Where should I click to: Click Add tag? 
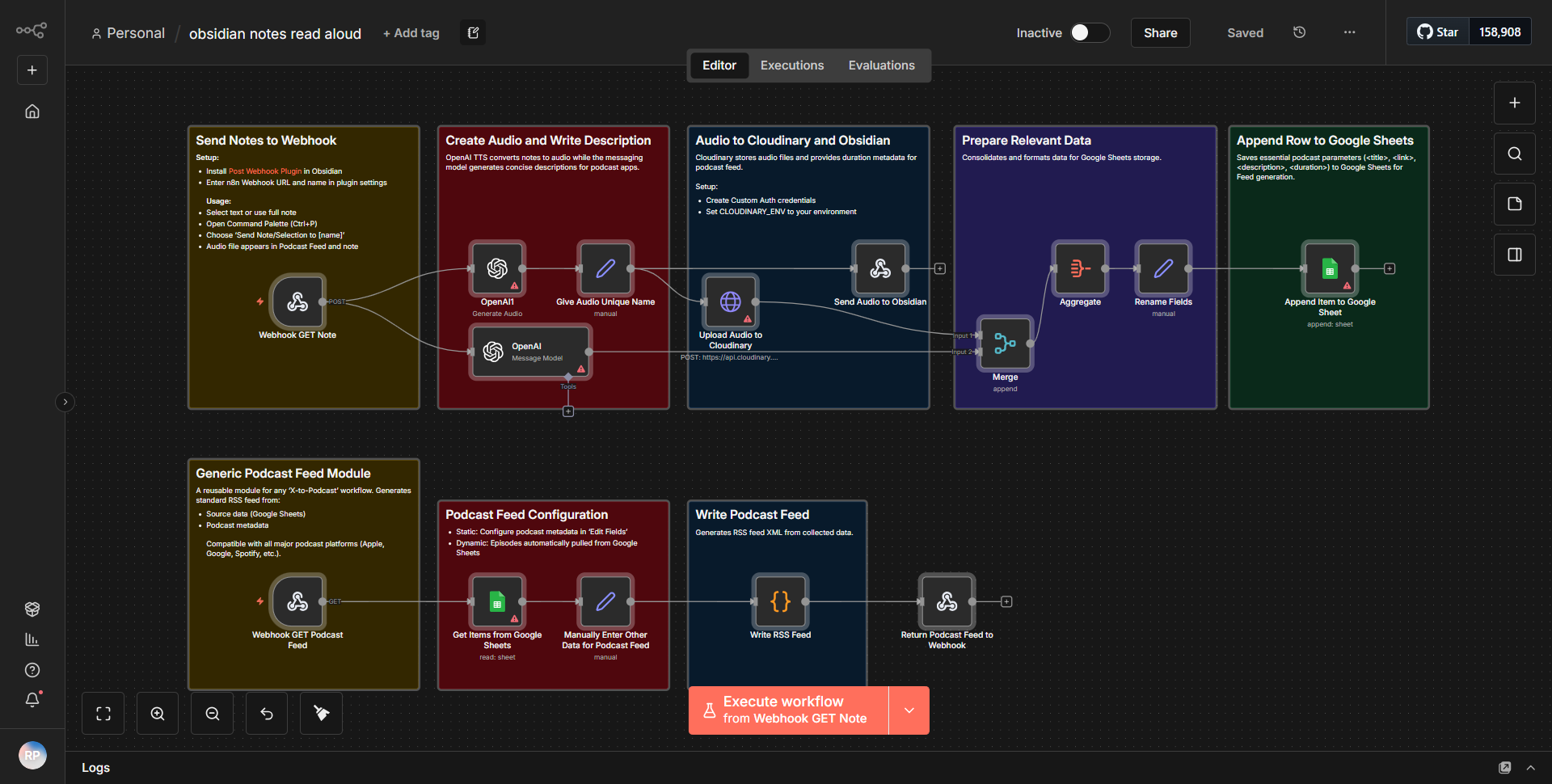point(411,33)
